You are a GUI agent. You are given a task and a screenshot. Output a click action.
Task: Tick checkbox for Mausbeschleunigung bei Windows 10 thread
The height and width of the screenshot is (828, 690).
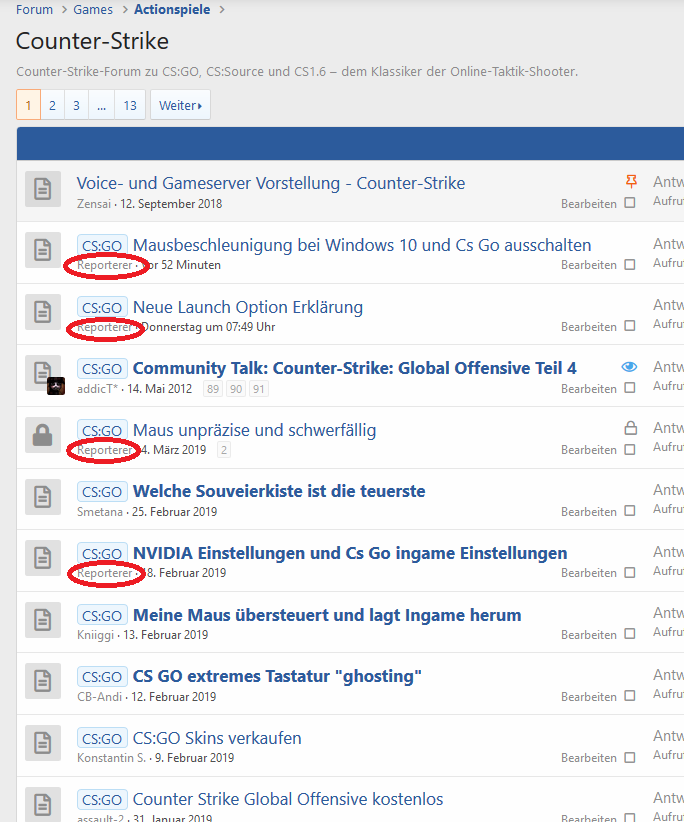630,265
